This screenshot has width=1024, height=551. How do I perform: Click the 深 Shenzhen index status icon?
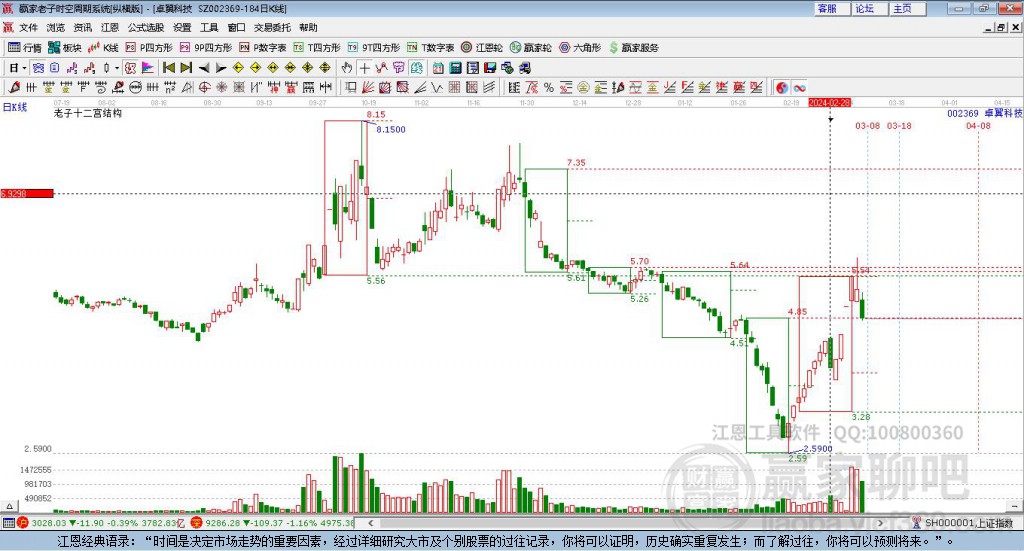pyautogui.click(x=197, y=523)
